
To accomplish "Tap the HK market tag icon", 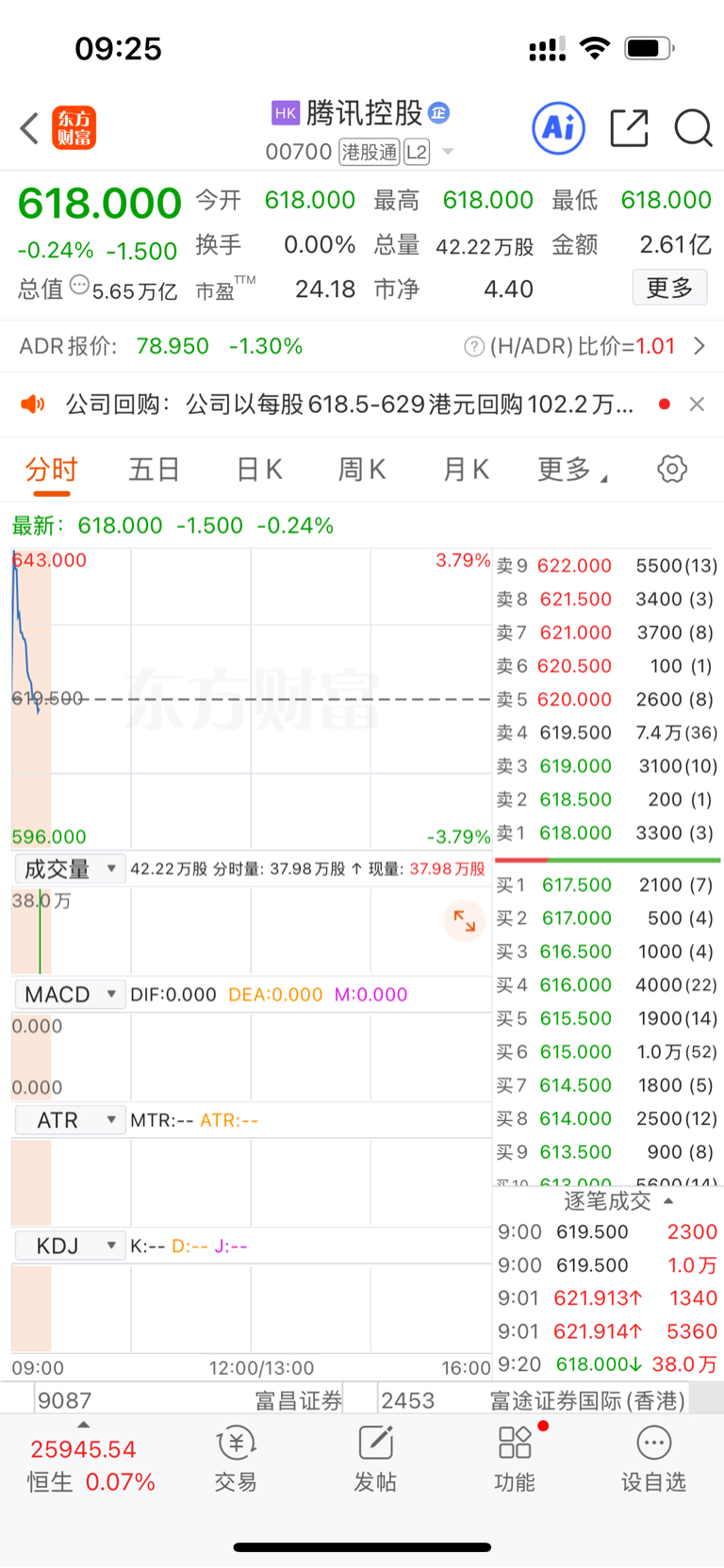I will coord(286,113).
